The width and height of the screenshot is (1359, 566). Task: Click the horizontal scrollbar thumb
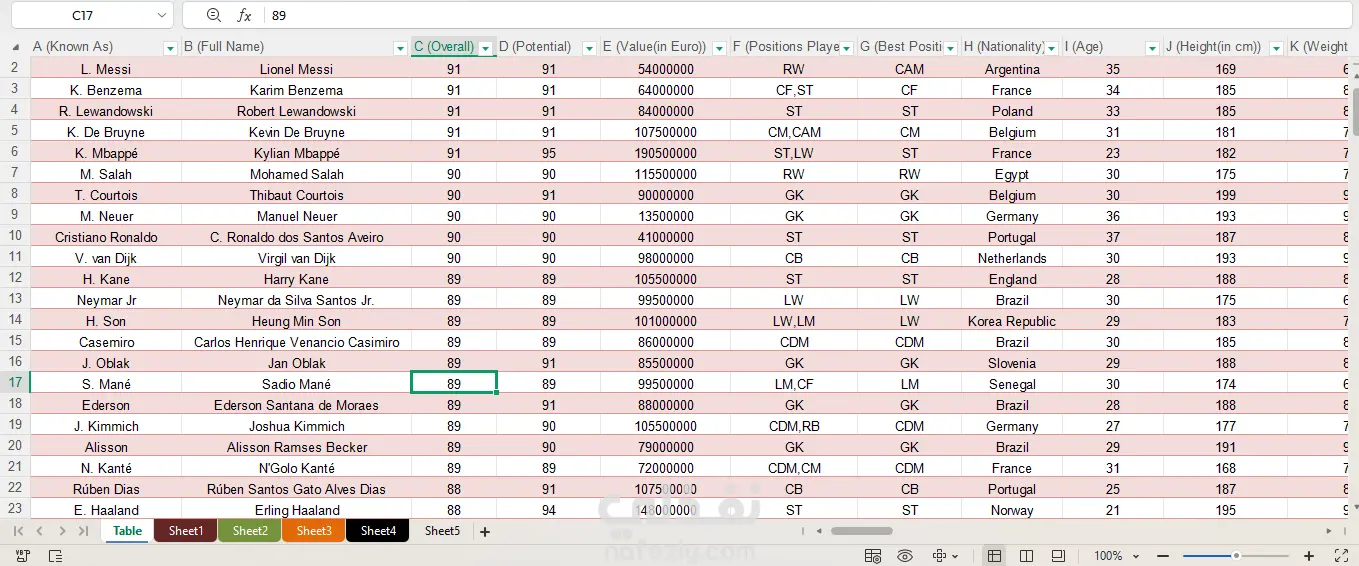pos(861,531)
